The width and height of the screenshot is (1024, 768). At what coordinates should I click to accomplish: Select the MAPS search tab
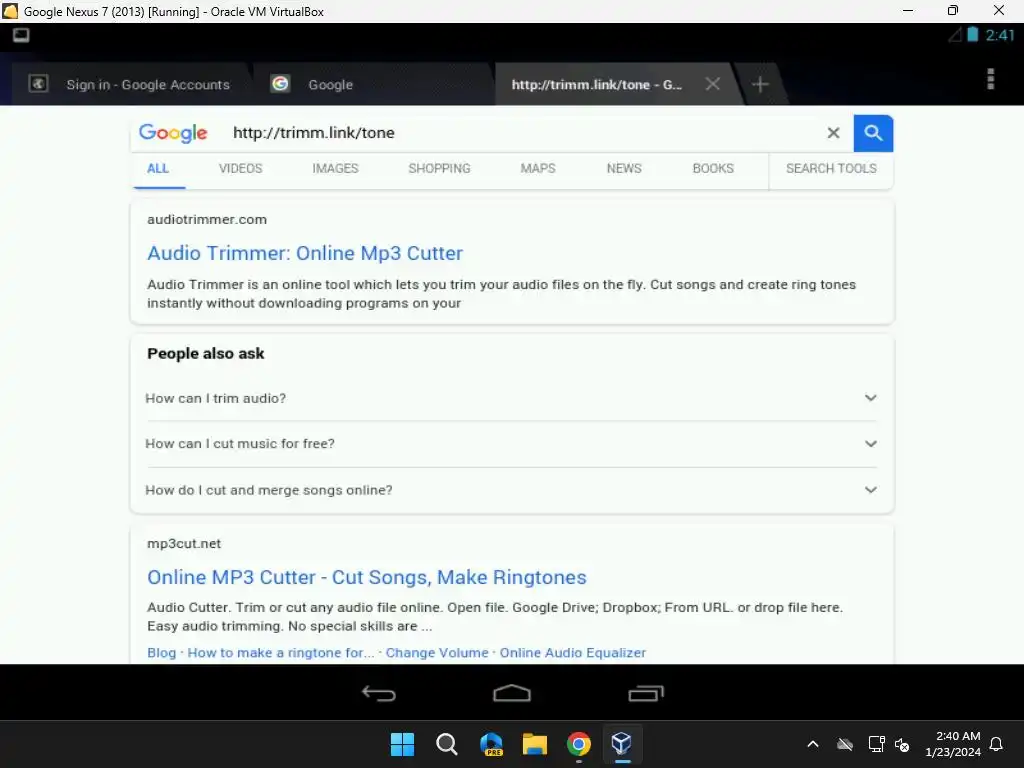point(538,168)
